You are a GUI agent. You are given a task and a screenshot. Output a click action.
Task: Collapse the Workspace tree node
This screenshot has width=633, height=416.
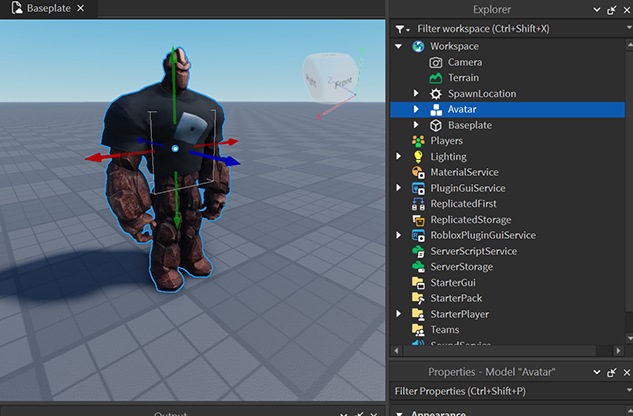(399, 46)
